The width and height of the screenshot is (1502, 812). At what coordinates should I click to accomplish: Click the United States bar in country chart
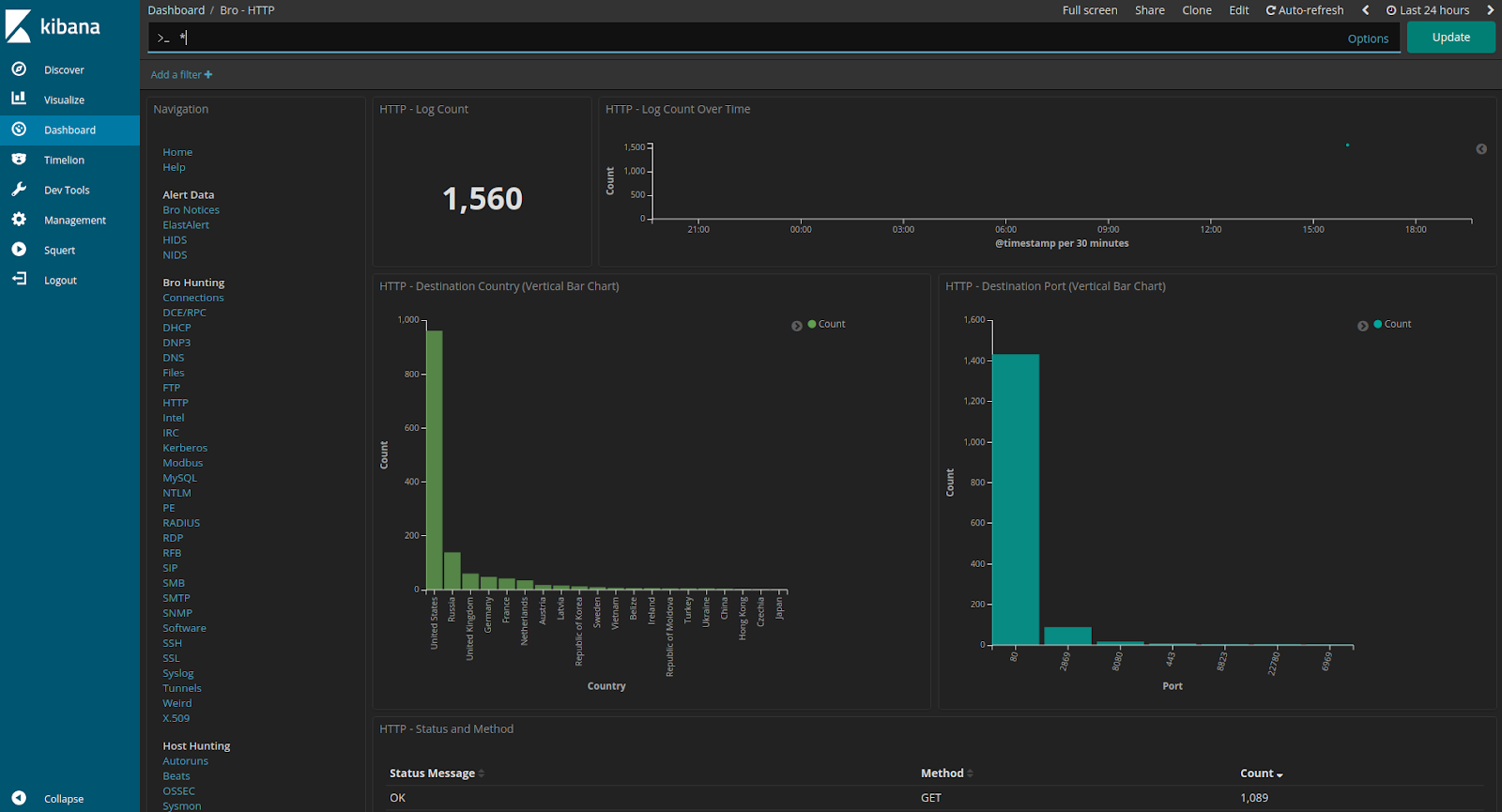[435, 460]
